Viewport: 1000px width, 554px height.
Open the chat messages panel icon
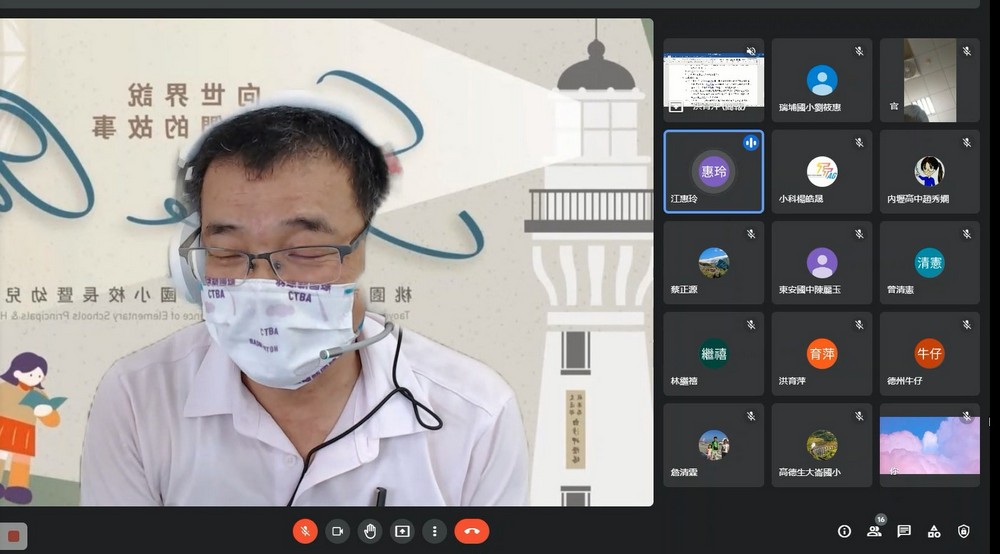click(x=904, y=531)
